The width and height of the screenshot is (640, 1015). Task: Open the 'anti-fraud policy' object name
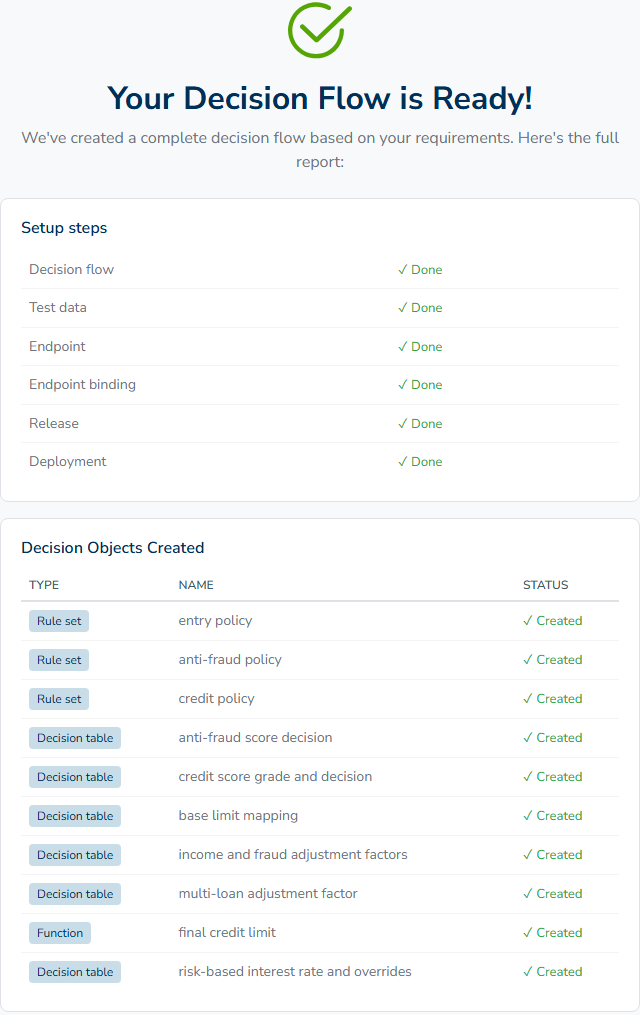(x=230, y=660)
